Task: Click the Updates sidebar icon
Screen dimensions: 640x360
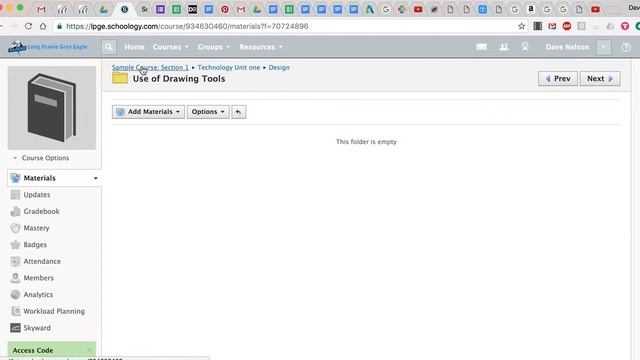Action: 16,195
